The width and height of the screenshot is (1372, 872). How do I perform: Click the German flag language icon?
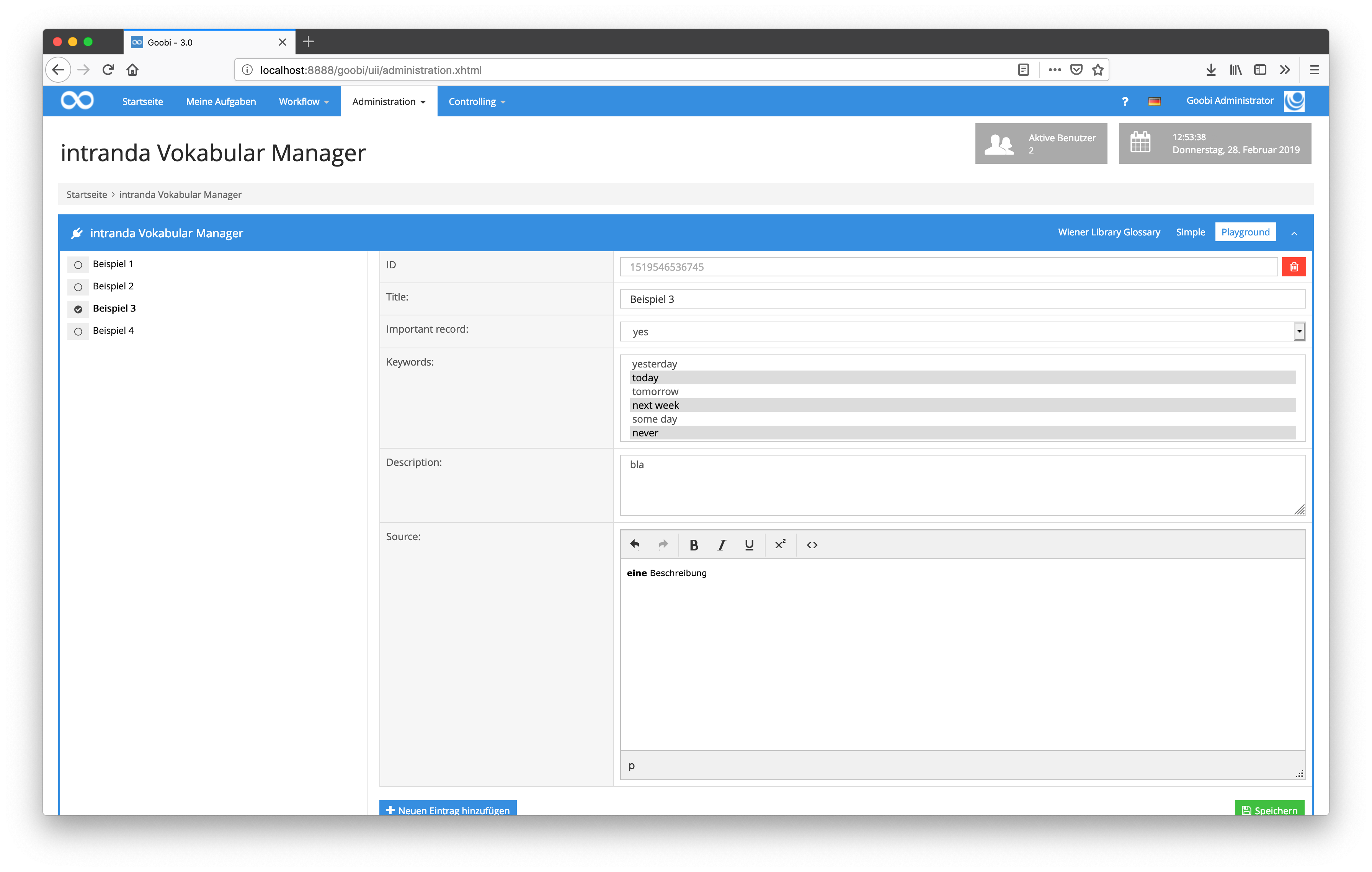tap(1154, 101)
